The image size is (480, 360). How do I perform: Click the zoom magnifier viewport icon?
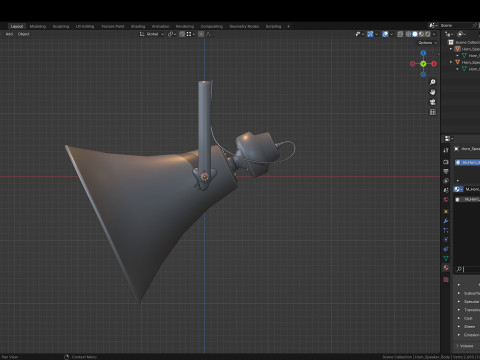click(433, 82)
